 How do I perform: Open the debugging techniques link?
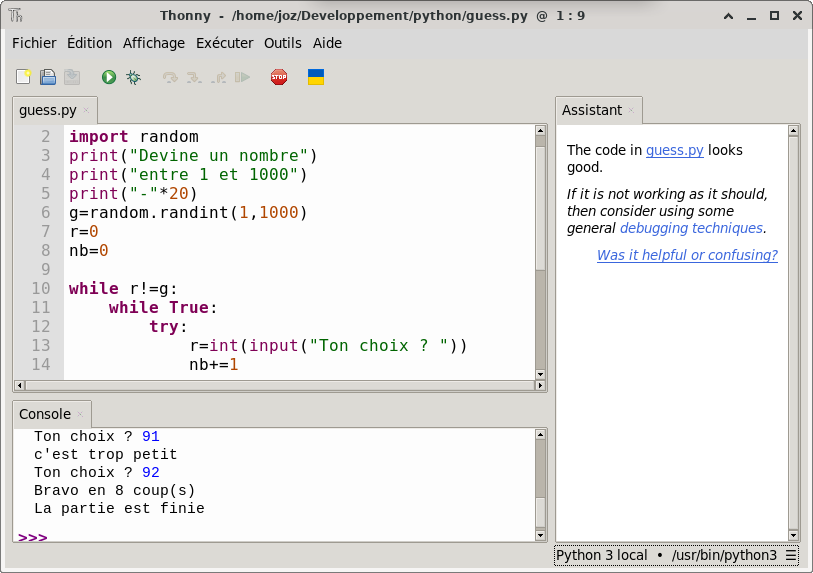tap(691, 228)
